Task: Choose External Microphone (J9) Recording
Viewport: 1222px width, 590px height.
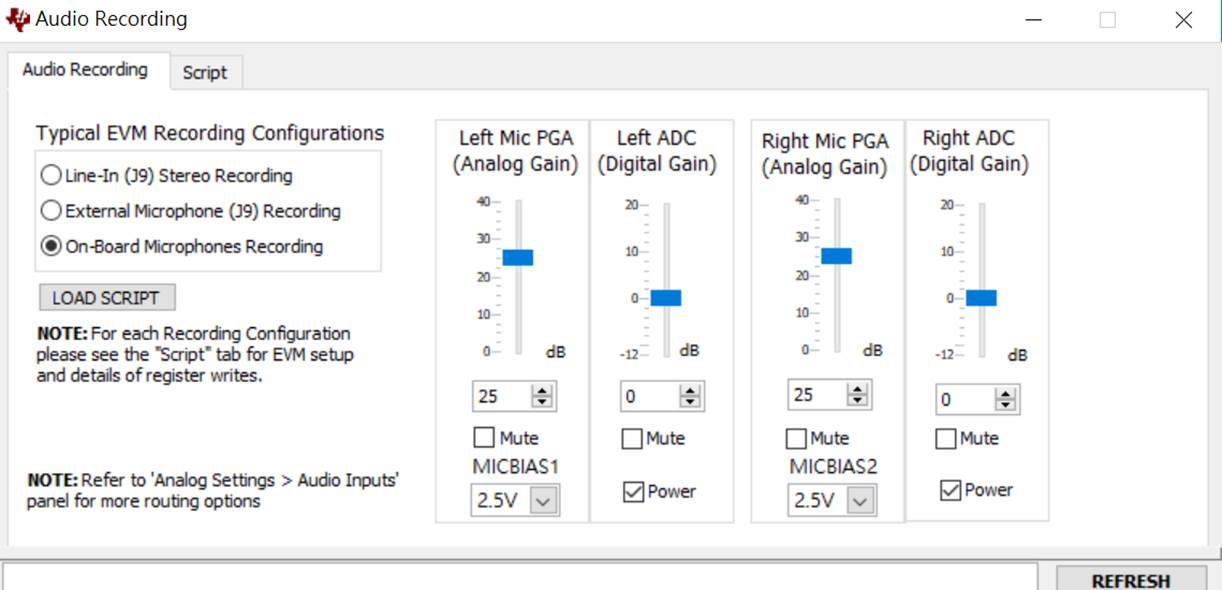Action: pyautogui.click(x=51, y=211)
